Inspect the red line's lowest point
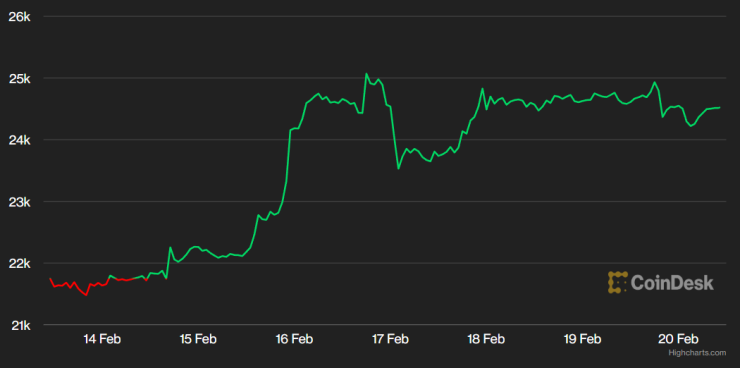The width and height of the screenshot is (740, 368). pos(86,295)
